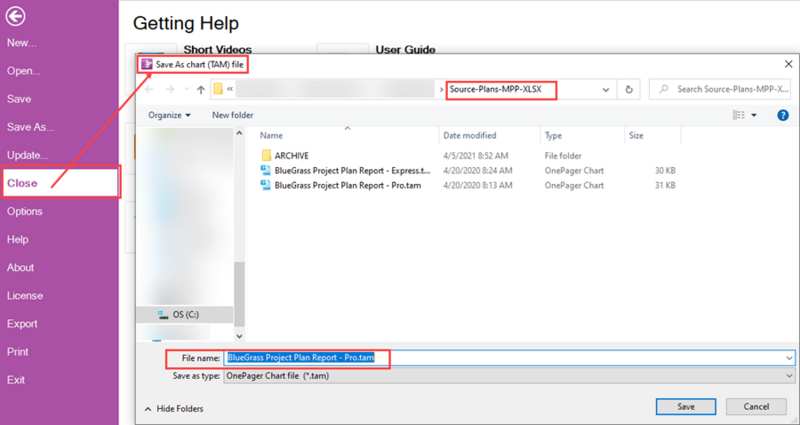Change the file view layout icon

pyautogui.click(x=739, y=115)
